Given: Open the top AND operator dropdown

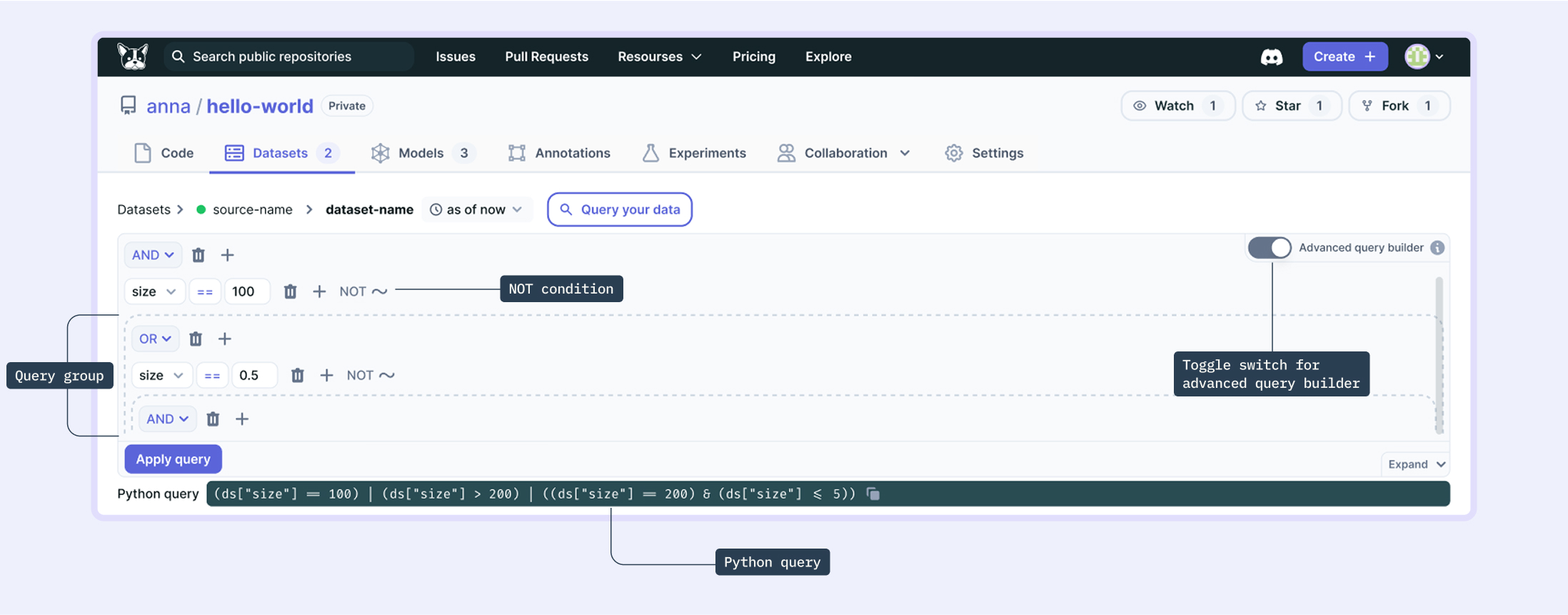Looking at the screenshot, I should point(153,255).
